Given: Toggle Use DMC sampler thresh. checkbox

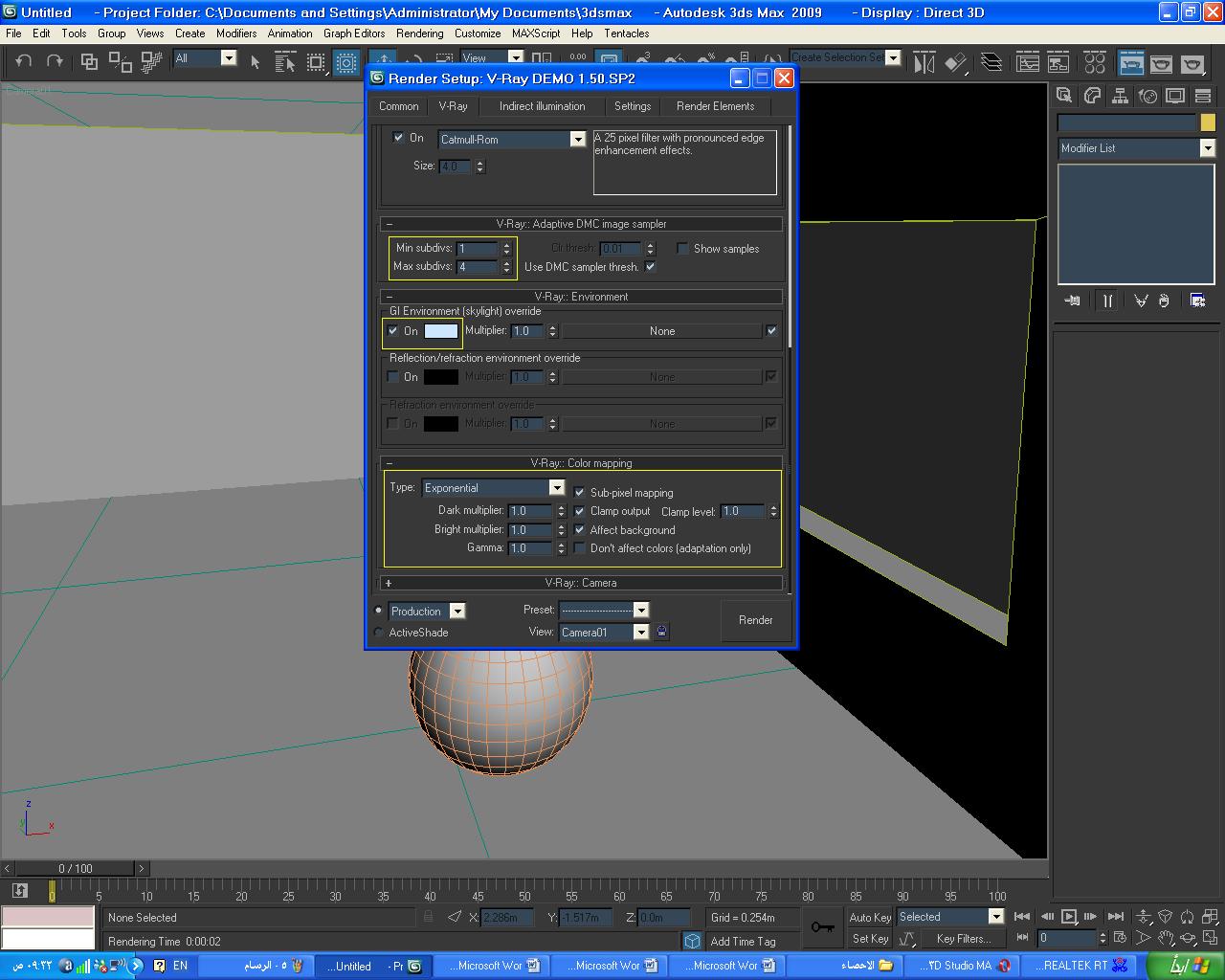Looking at the screenshot, I should (x=650, y=266).
